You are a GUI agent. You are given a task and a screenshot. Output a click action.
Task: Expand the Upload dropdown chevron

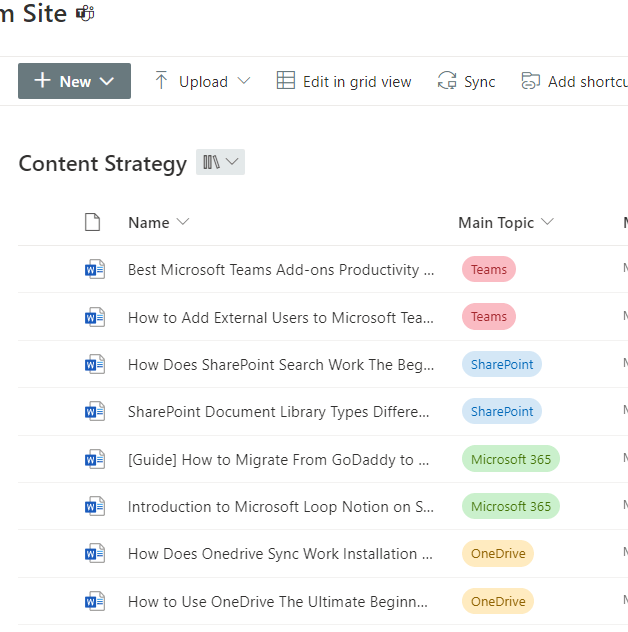[x=243, y=81]
